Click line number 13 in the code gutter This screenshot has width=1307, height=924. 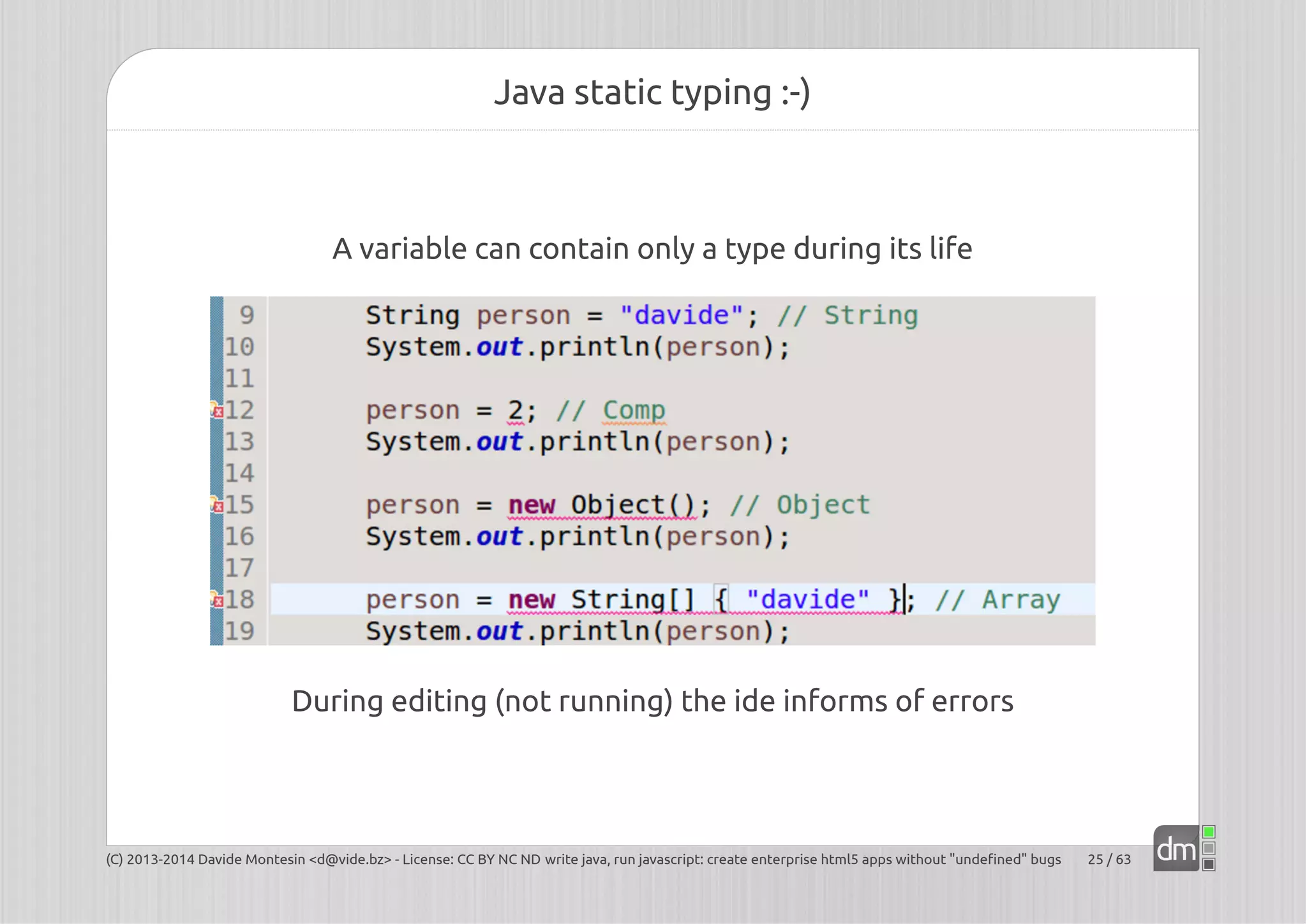tap(239, 442)
